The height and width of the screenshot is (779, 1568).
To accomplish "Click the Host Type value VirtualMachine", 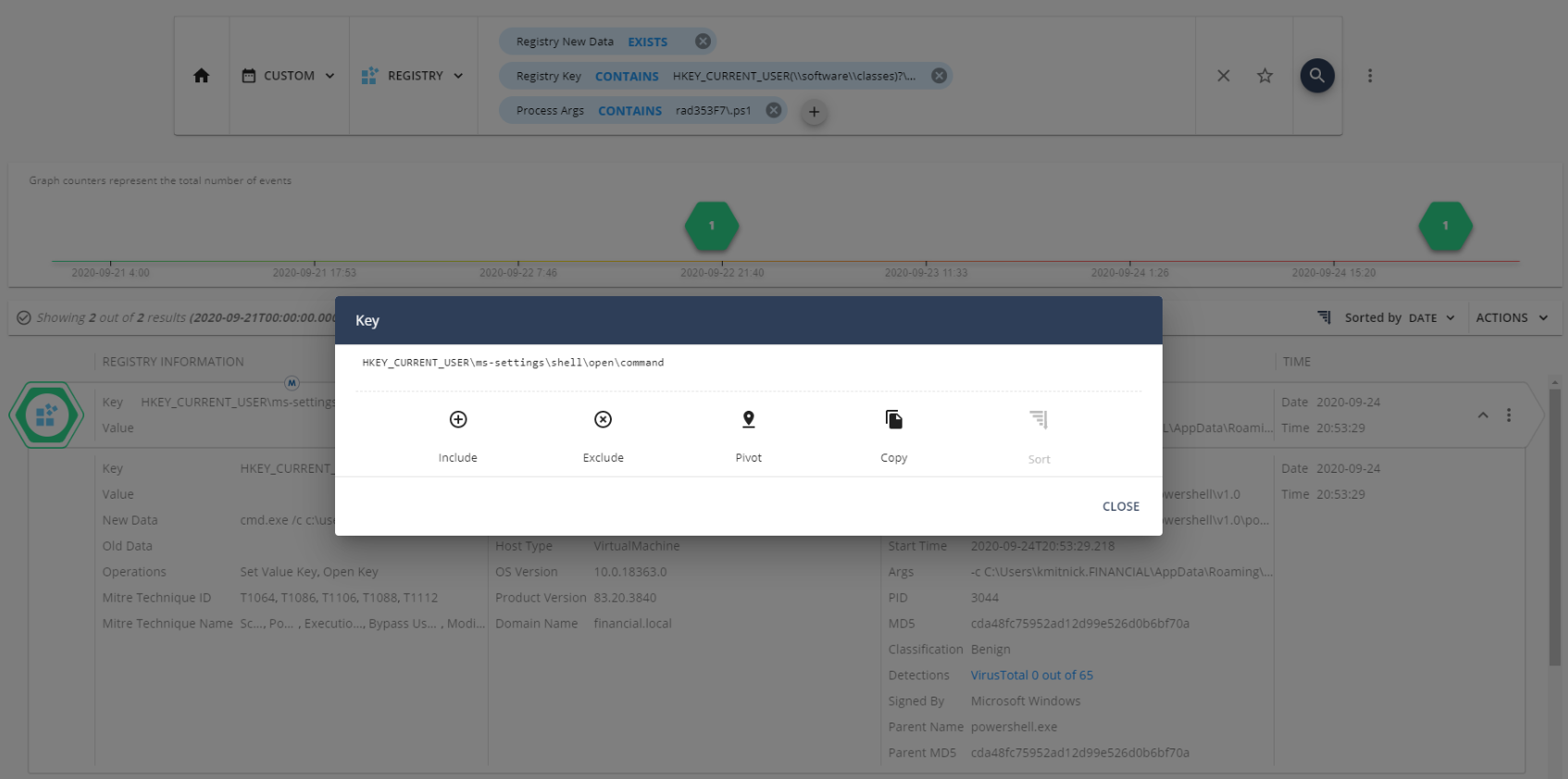I will (x=637, y=546).
